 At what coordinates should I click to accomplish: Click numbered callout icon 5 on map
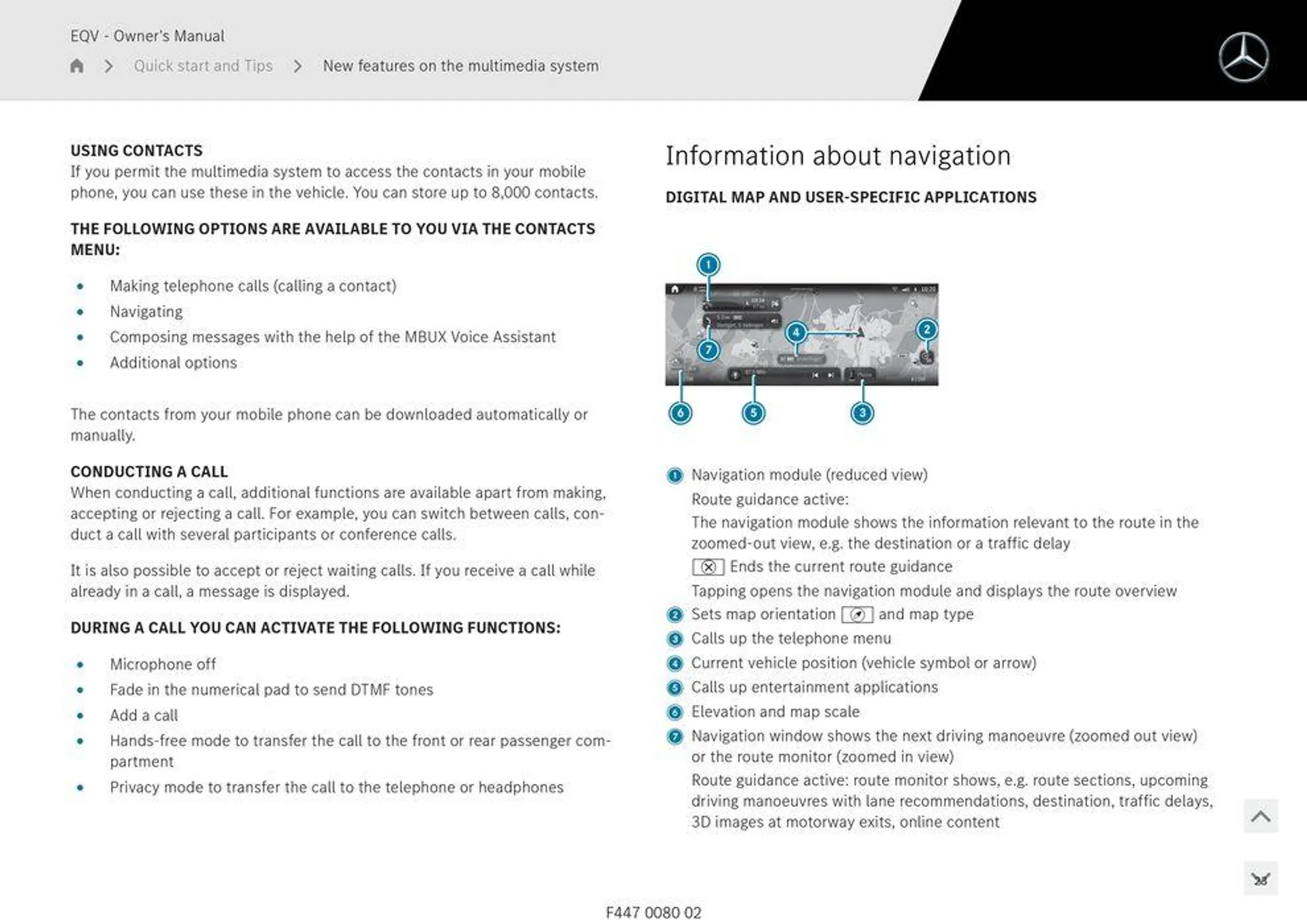click(x=752, y=412)
